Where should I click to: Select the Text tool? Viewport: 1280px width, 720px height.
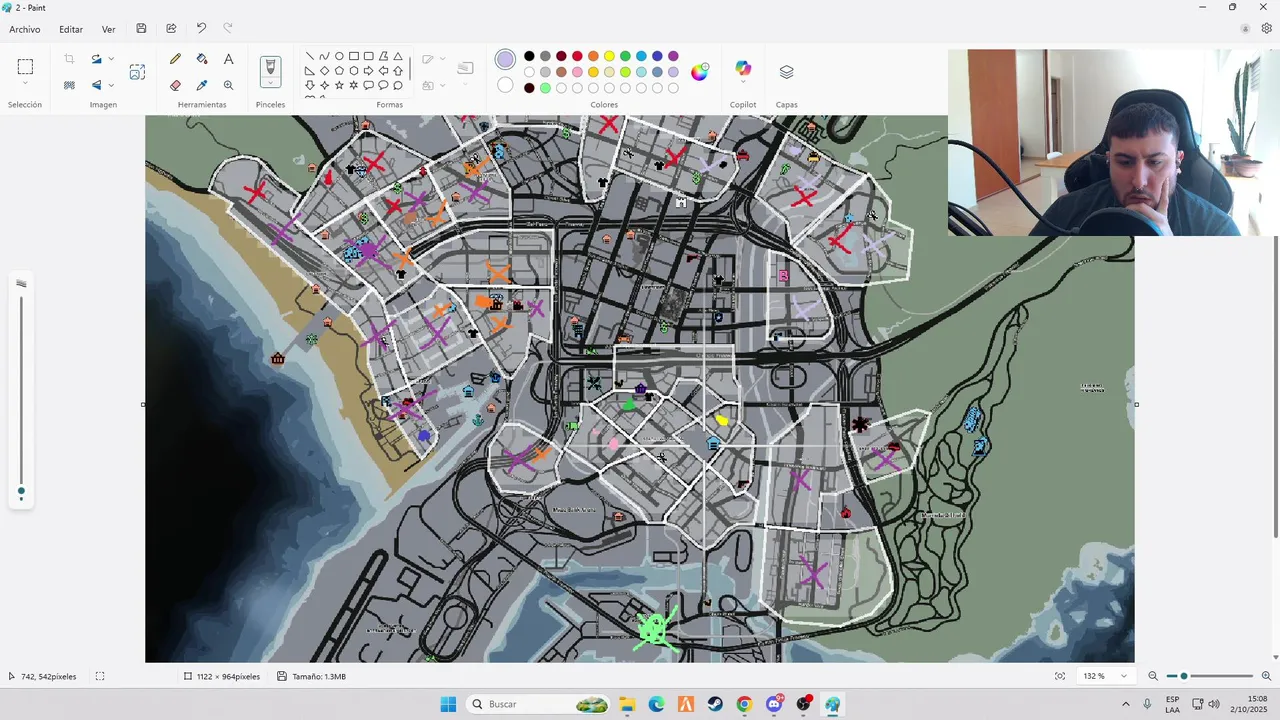(228, 59)
